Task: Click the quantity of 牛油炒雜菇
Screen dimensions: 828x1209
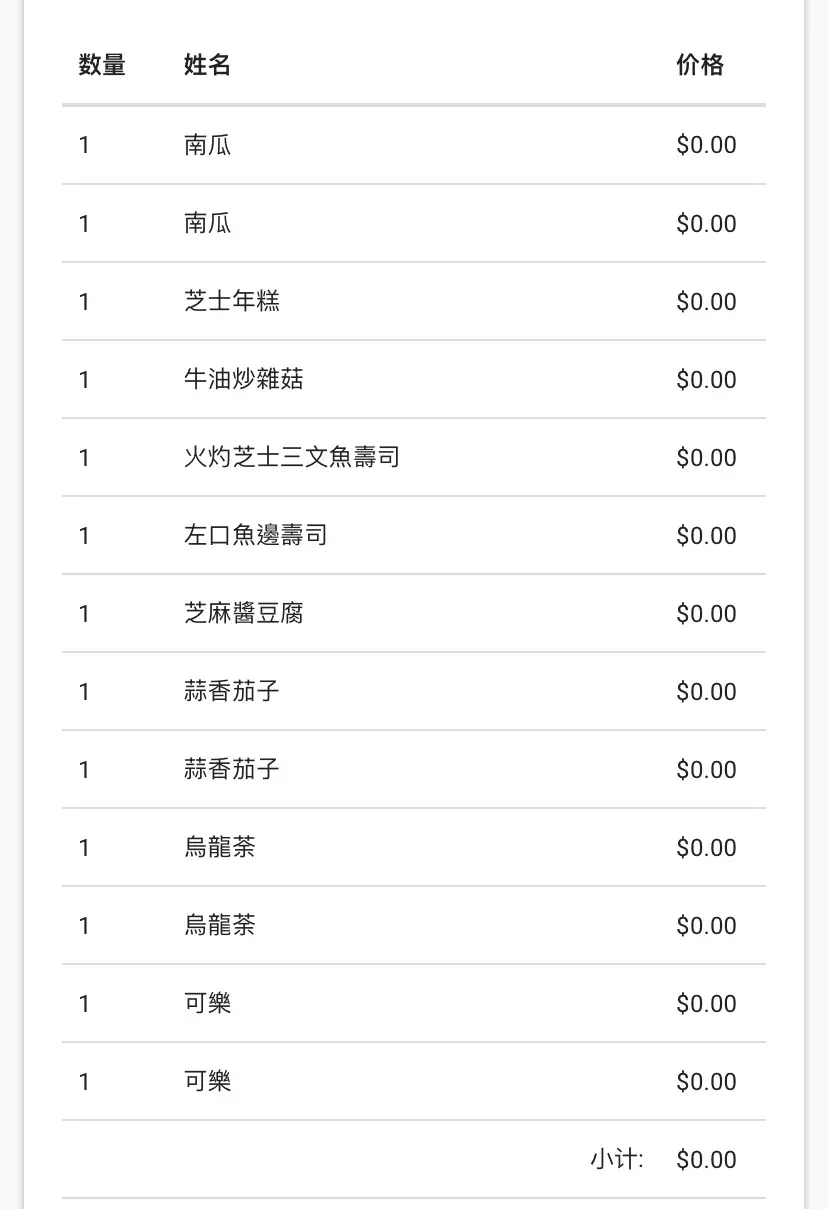Action: pyautogui.click(x=85, y=379)
